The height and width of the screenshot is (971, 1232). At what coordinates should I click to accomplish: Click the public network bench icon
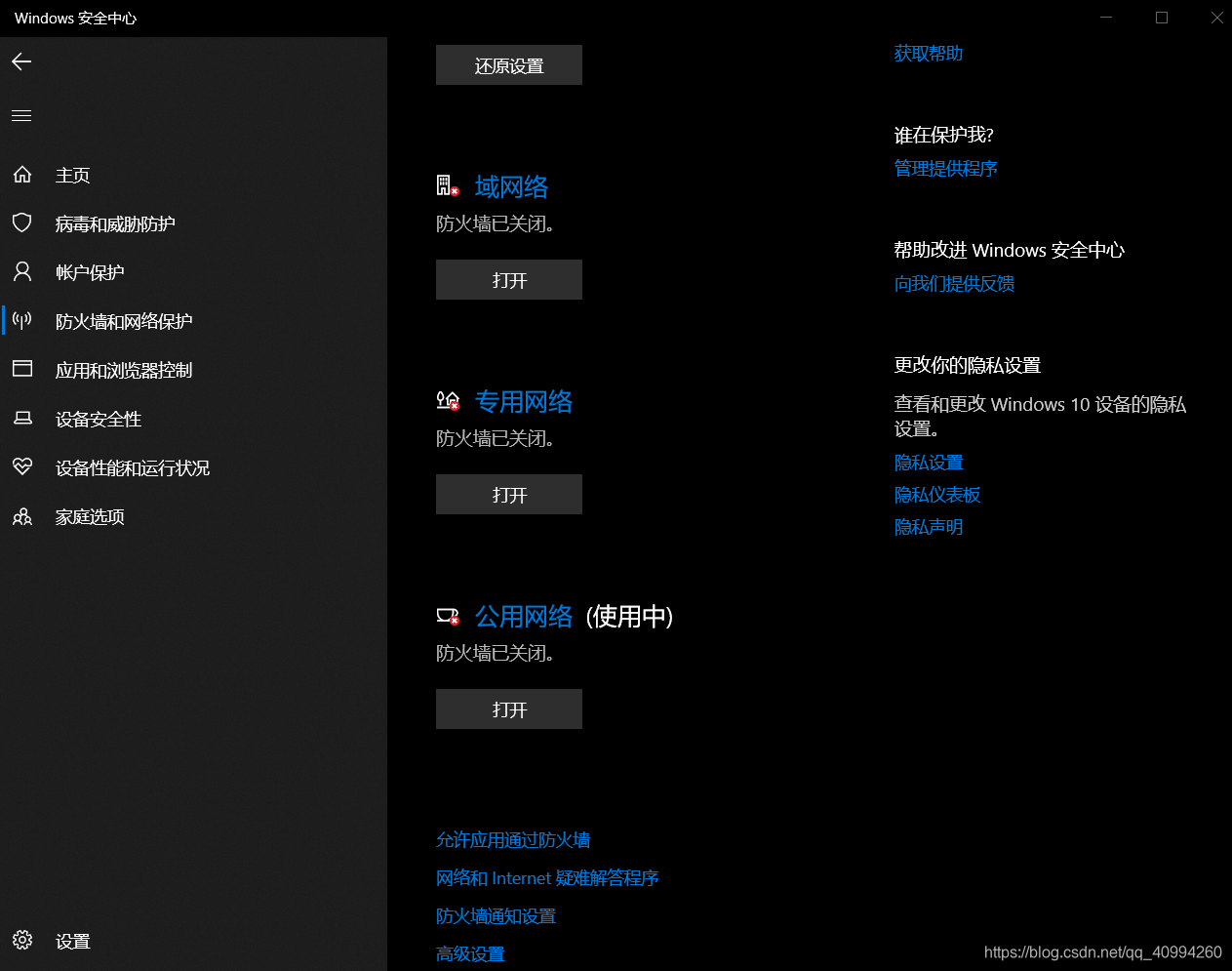[x=448, y=615]
